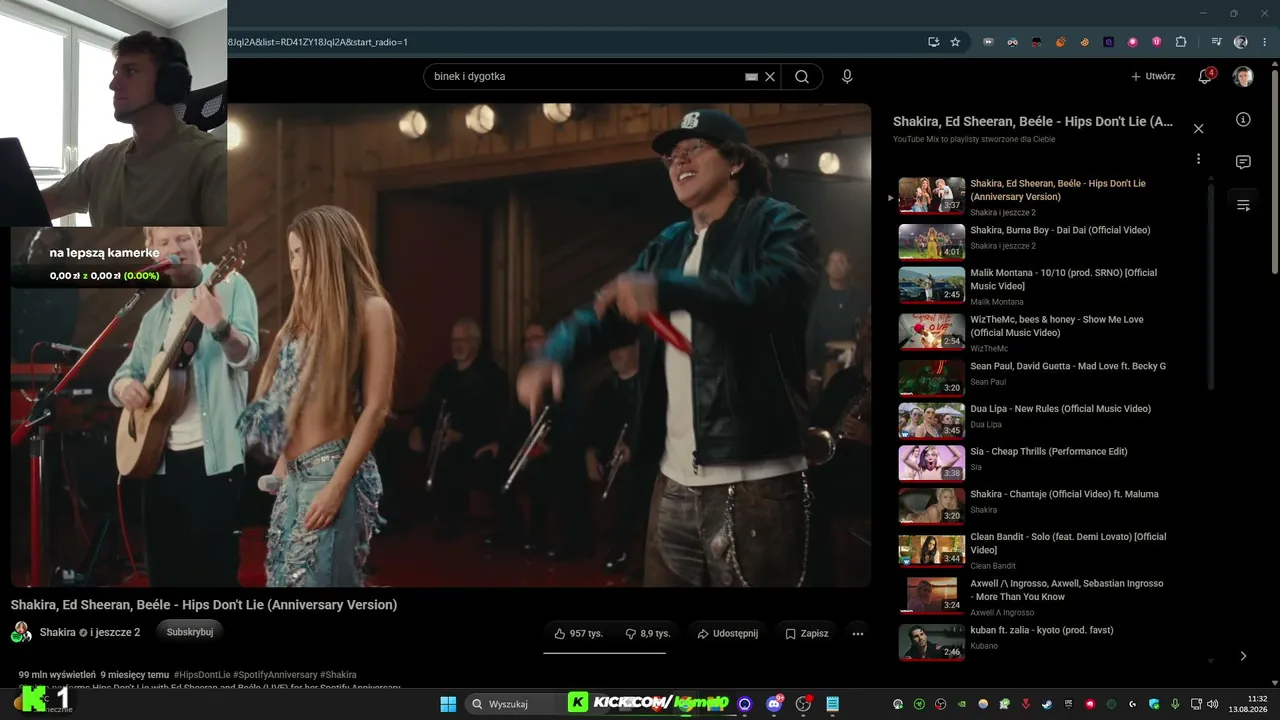Open the YouTube account avatar menu
The height and width of the screenshot is (720, 1280).
(1243, 77)
